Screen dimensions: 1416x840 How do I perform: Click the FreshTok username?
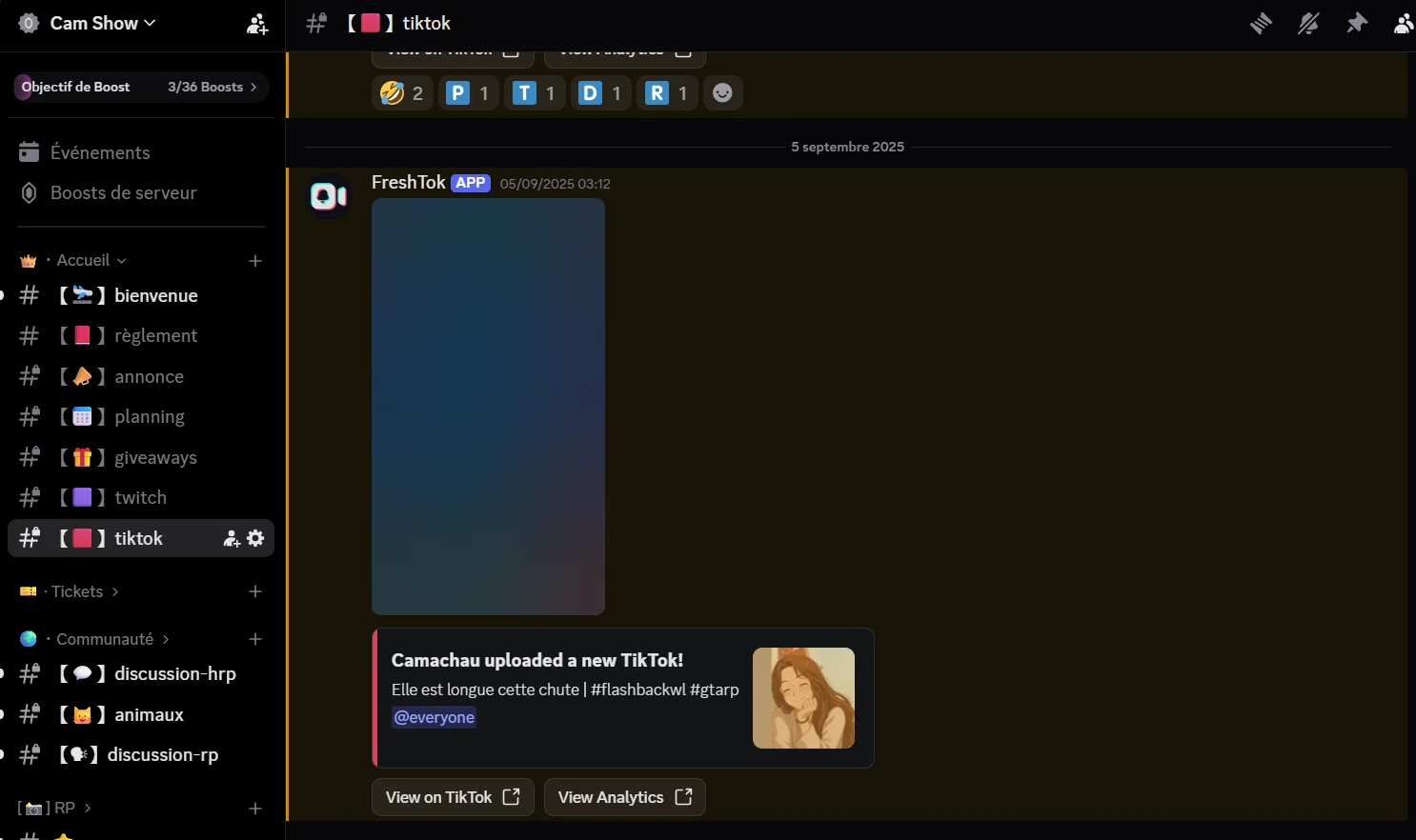coord(408,182)
